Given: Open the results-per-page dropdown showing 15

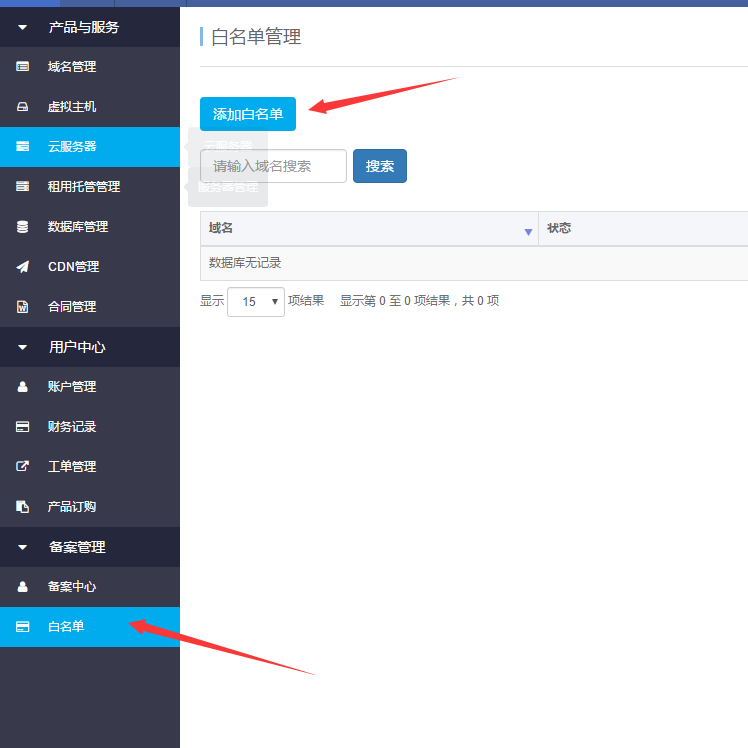Looking at the screenshot, I should 256,301.
